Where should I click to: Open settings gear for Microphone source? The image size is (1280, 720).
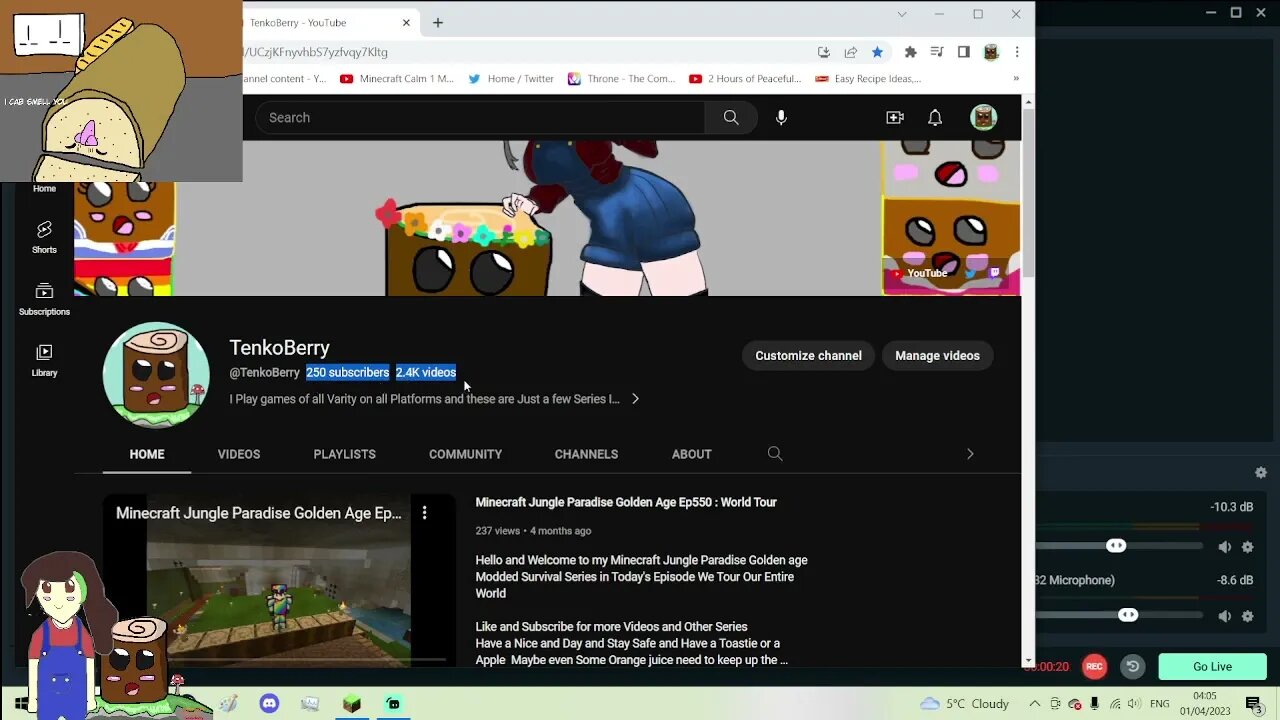click(1247, 616)
